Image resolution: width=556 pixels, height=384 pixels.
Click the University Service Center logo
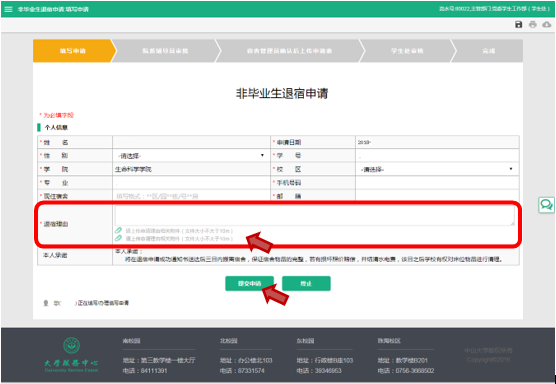tap(71, 355)
